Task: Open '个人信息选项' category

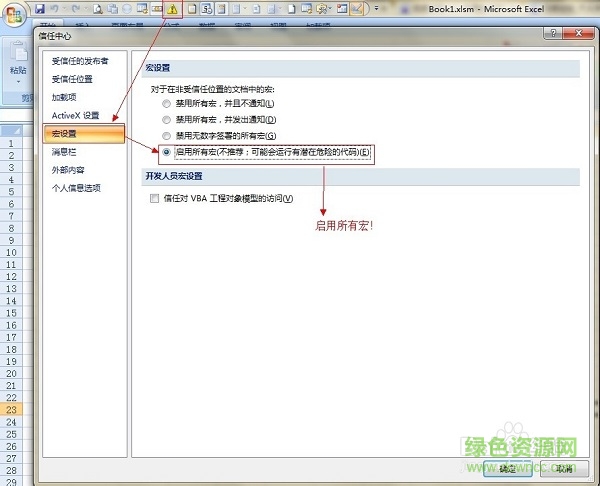Action: [76, 187]
